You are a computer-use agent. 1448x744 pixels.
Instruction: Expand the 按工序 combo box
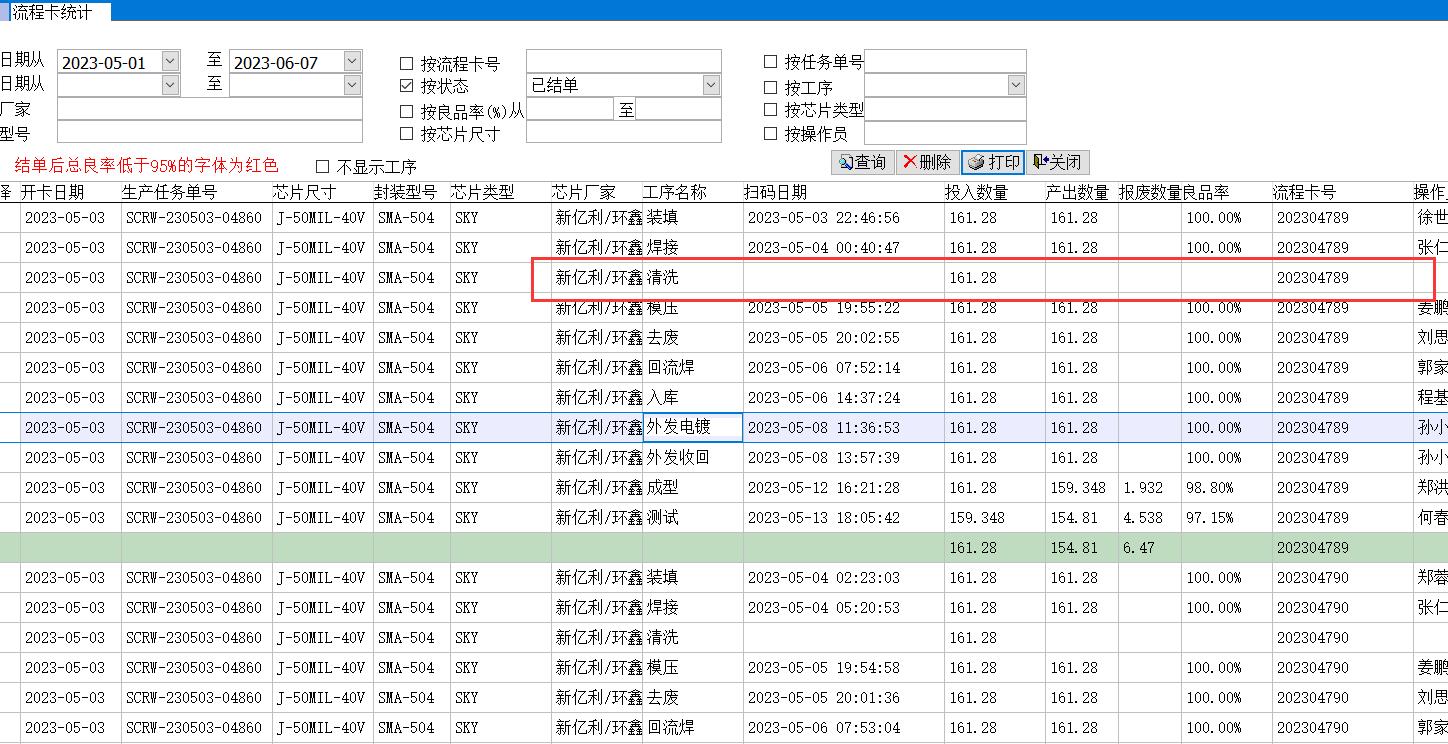coord(1016,86)
